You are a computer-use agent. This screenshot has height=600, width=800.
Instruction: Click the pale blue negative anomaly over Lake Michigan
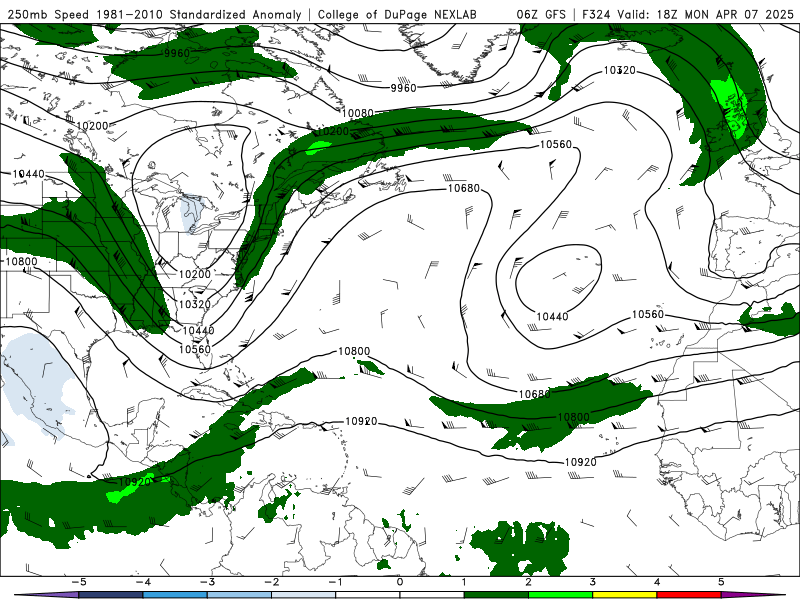point(190,213)
